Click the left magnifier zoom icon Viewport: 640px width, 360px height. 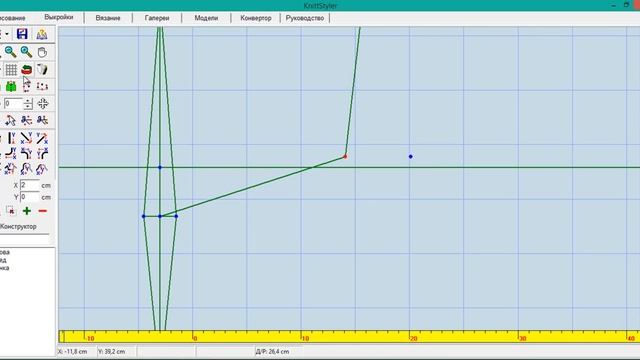tap(11, 52)
